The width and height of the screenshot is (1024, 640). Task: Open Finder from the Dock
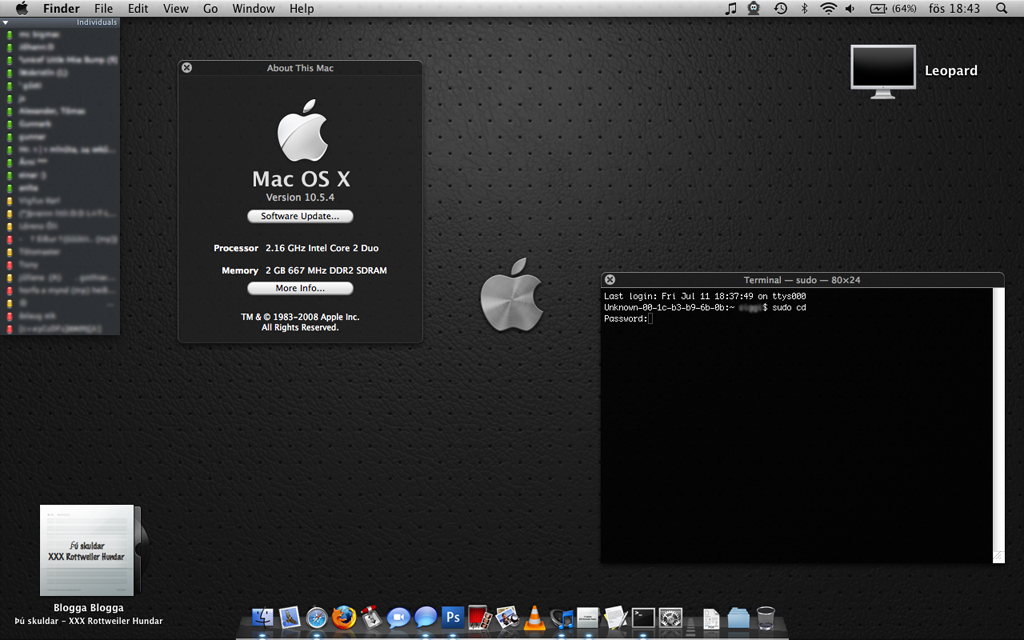(x=263, y=616)
